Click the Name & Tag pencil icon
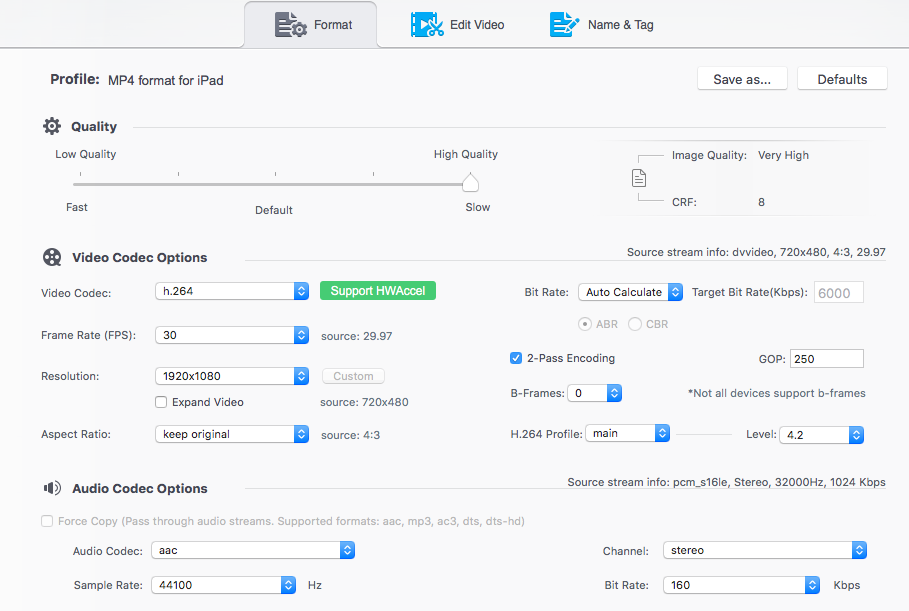The height and width of the screenshot is (611, 909). click(565, 25)
